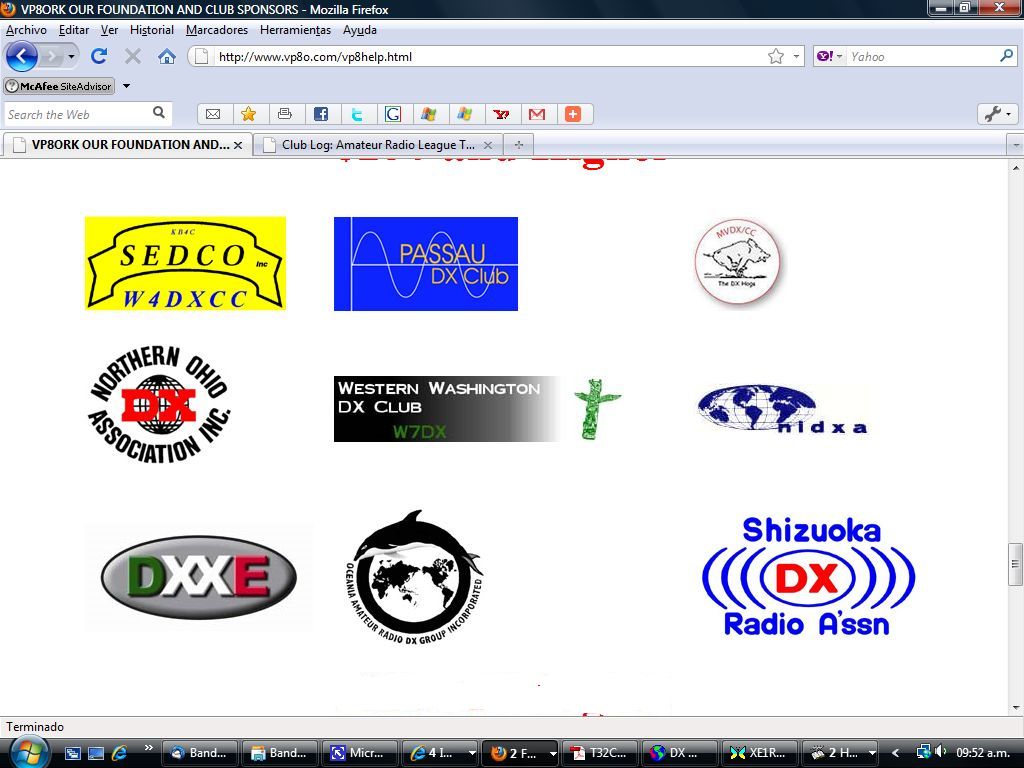This screenshot has height=768, width=1024.
Task: Go to the Home page icon
Action: pyautogui.click(x=167, y=56)
